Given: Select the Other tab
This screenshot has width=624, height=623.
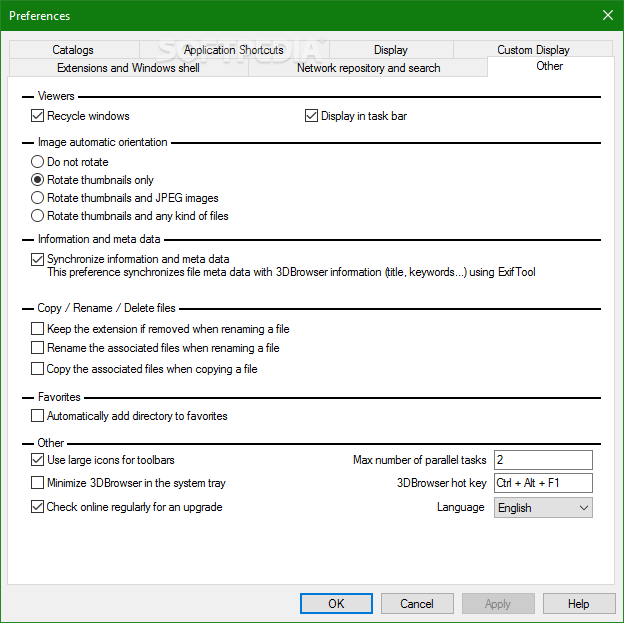Looking at the screenshot, I should (550, 66).
